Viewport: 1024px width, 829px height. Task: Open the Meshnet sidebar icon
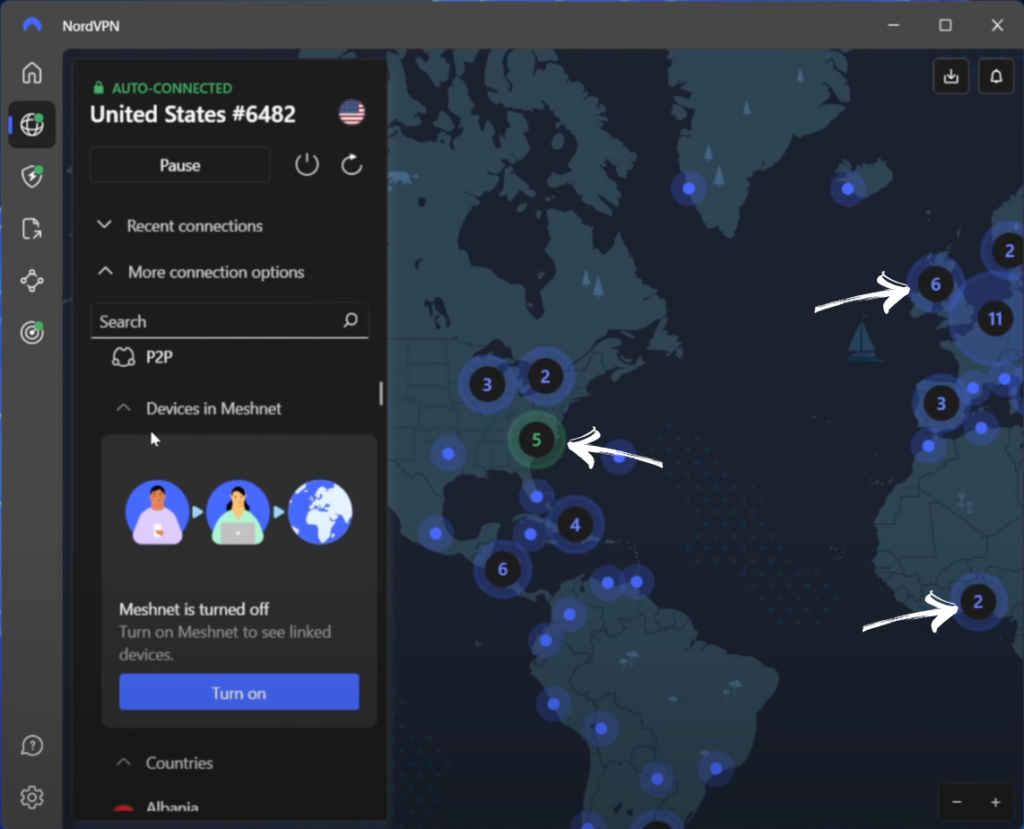pyautogui.click(x=32, y=281)
